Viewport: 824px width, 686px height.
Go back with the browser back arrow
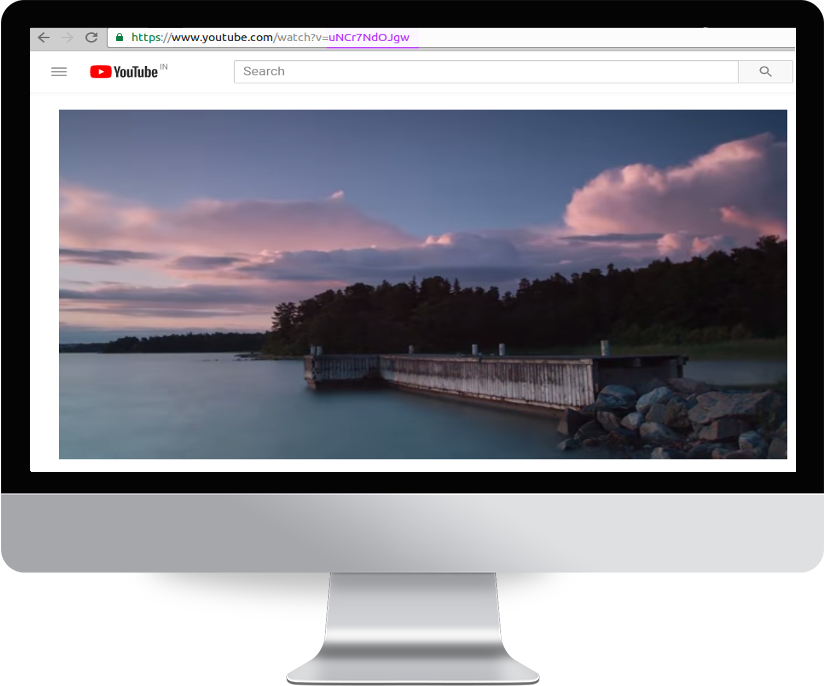coord(44,37)
